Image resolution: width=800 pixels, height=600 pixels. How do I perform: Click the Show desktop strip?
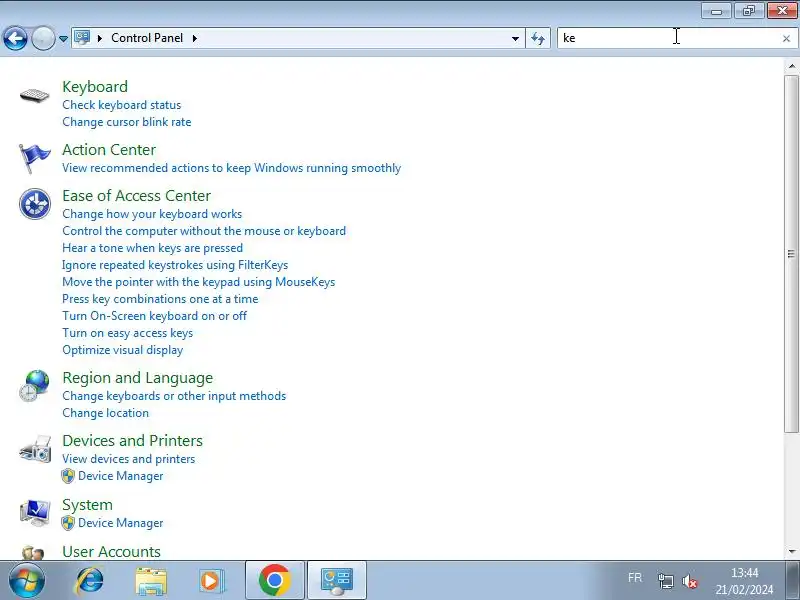792,580
